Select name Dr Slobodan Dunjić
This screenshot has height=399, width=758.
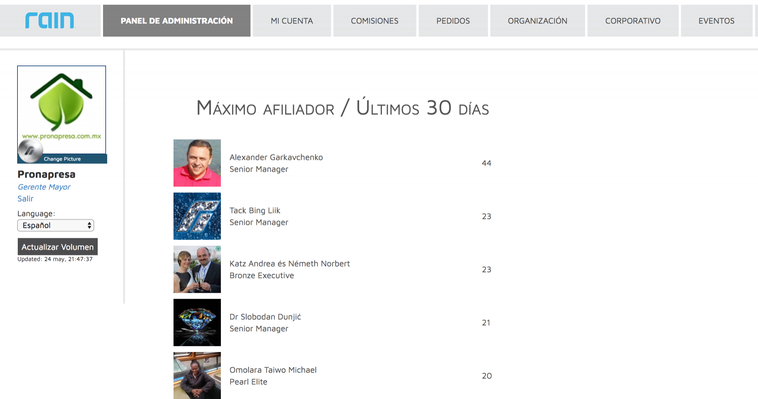265,317
